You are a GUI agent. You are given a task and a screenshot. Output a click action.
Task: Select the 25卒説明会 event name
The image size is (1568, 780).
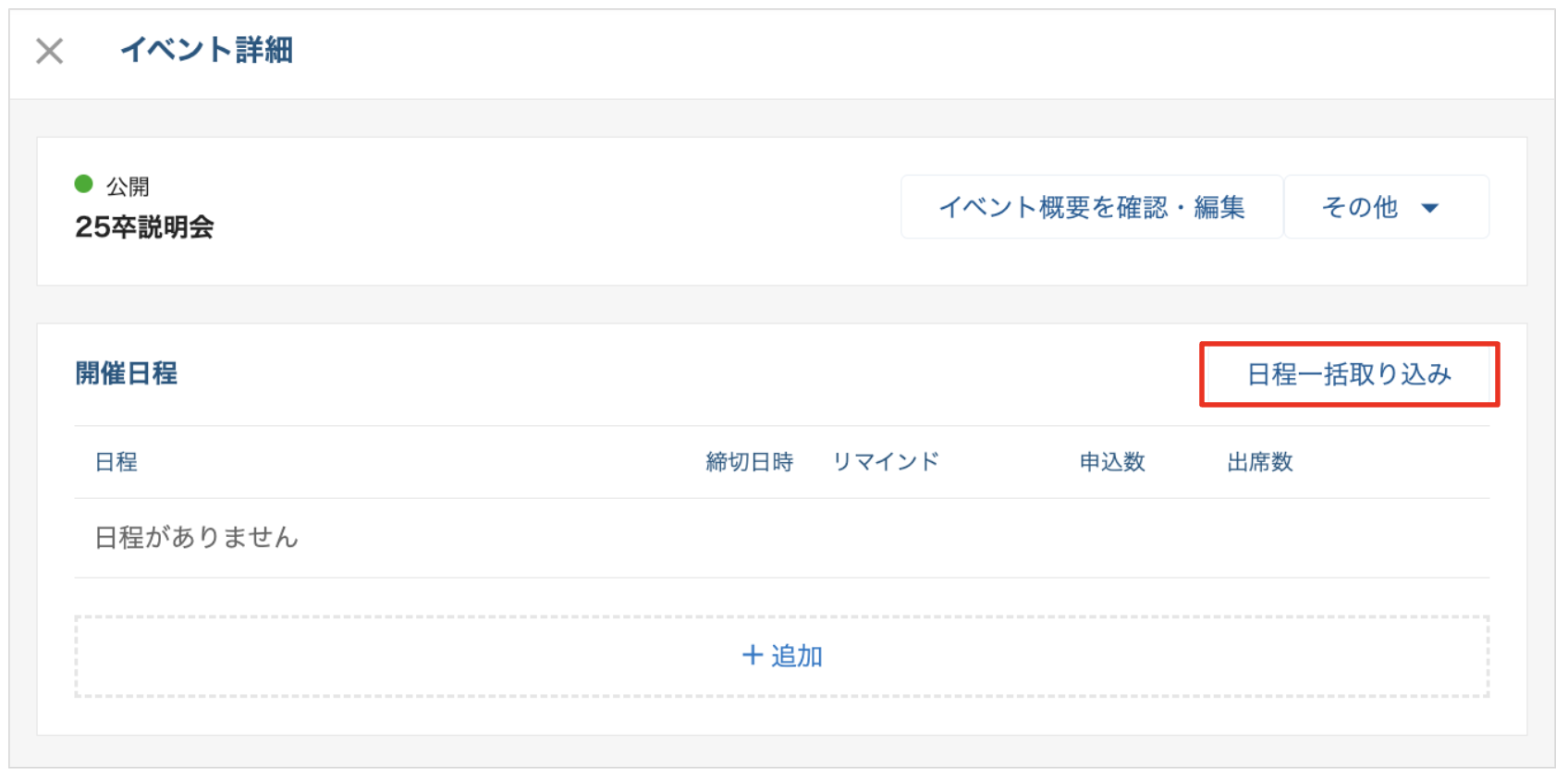144,227
